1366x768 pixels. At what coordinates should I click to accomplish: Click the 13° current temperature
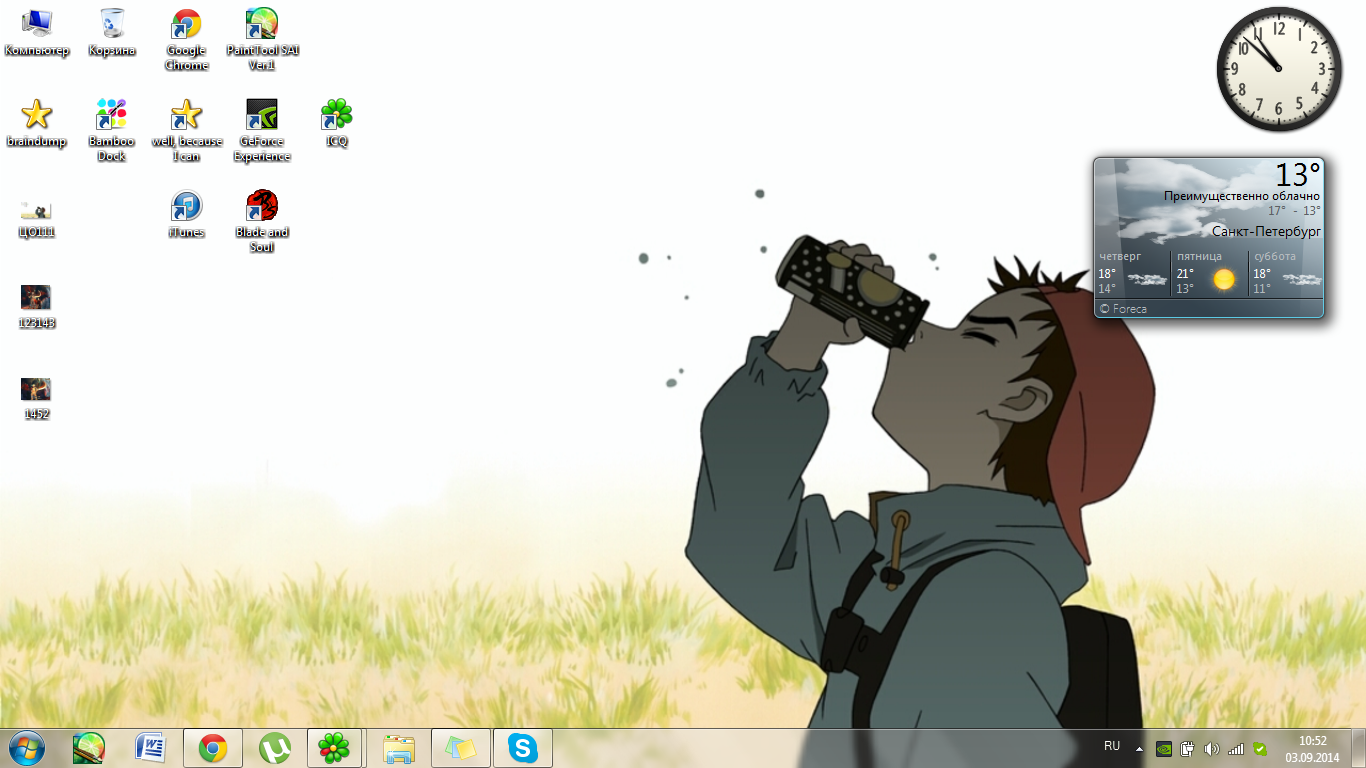click(x=1298, y=175)
